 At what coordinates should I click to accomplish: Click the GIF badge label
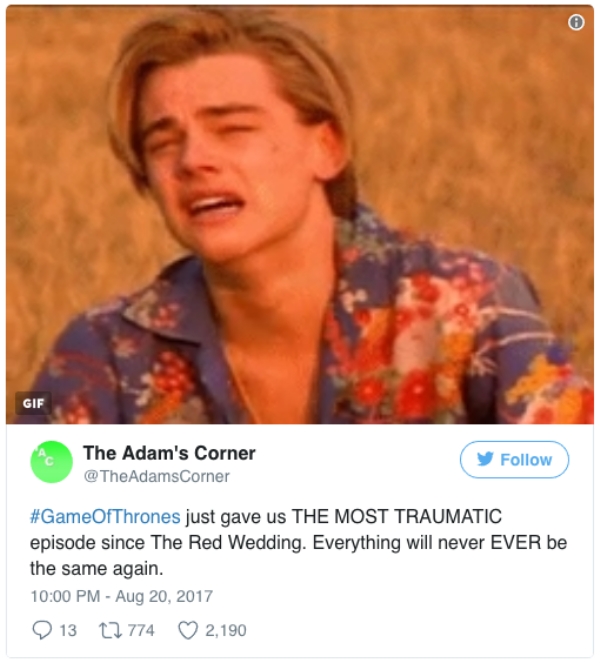(x=33, y=403)
